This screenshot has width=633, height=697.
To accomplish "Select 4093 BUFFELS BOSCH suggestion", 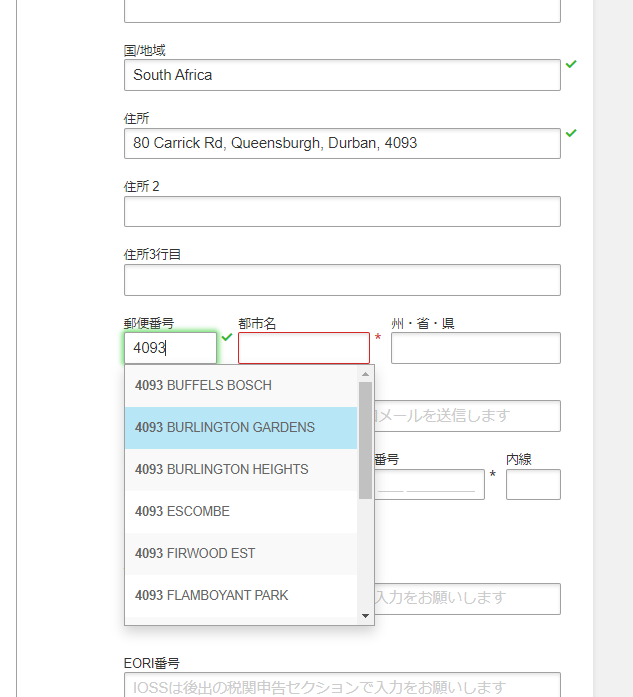I will tap(240, 385).
